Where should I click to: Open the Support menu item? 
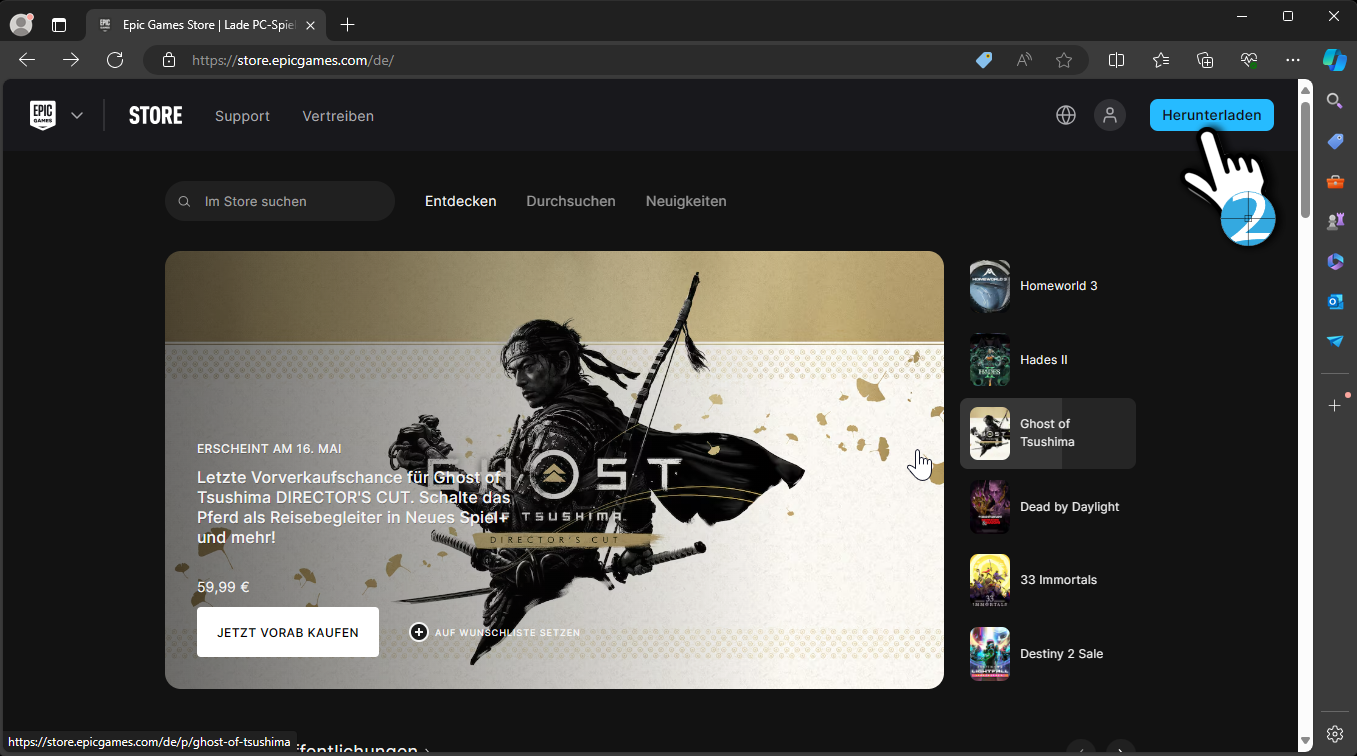click(242, 116)
